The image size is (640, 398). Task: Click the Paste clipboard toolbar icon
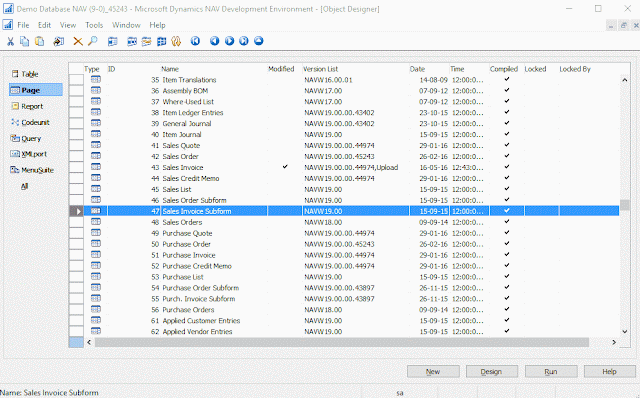pyautogui.click(x=40, y=41)
